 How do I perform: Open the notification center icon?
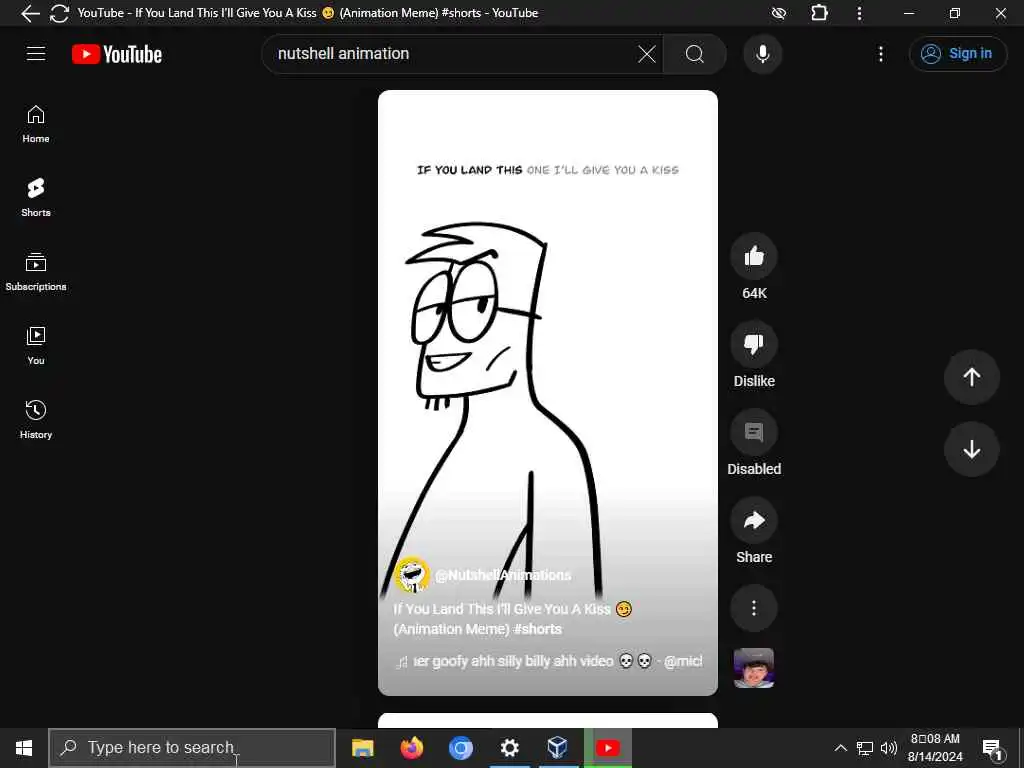click(x=992, y=748)
